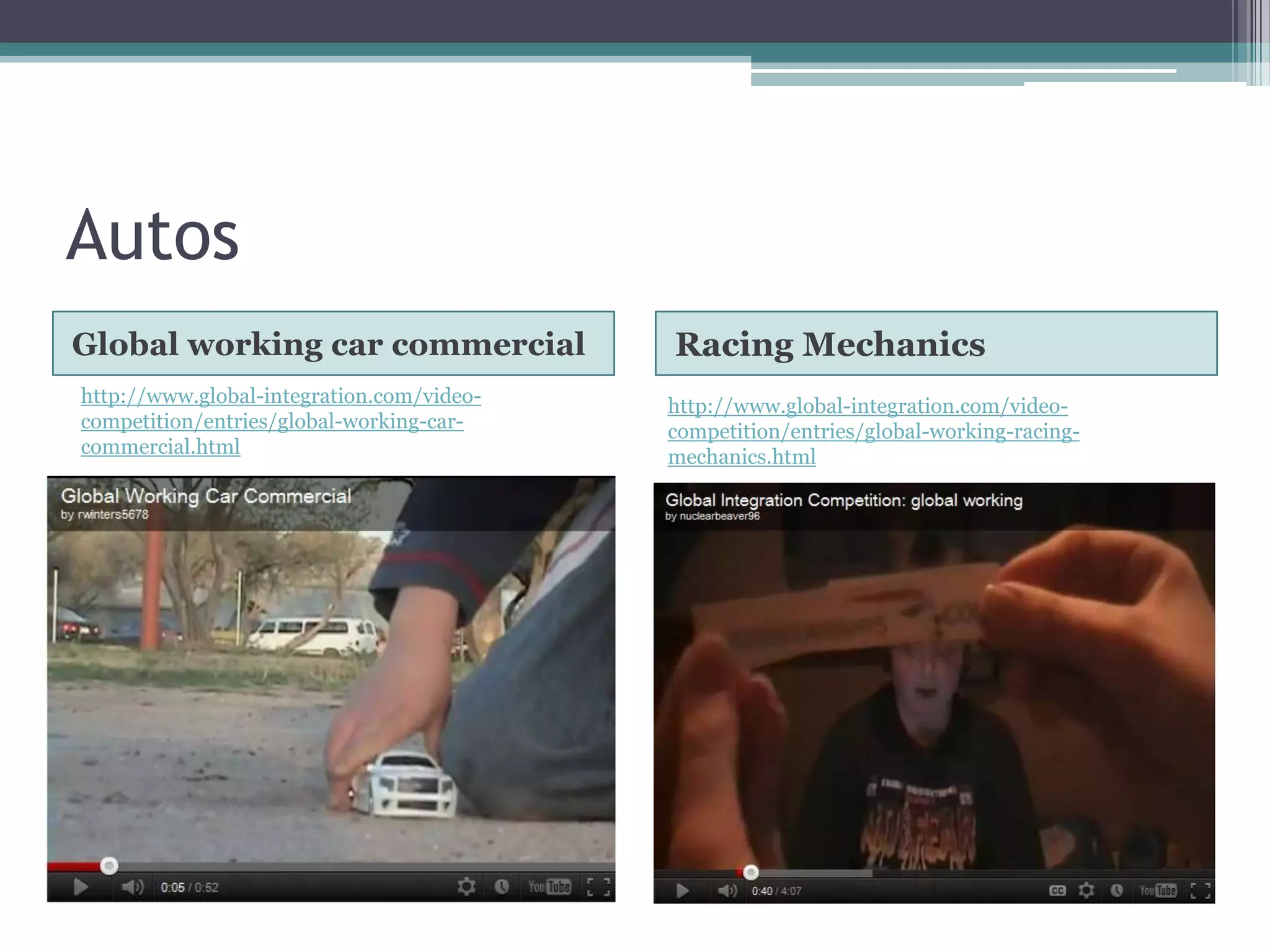The height and width of the screenshot is (952, 1270).
Task: Open settings gear on right video
Action: point(1086,891)
